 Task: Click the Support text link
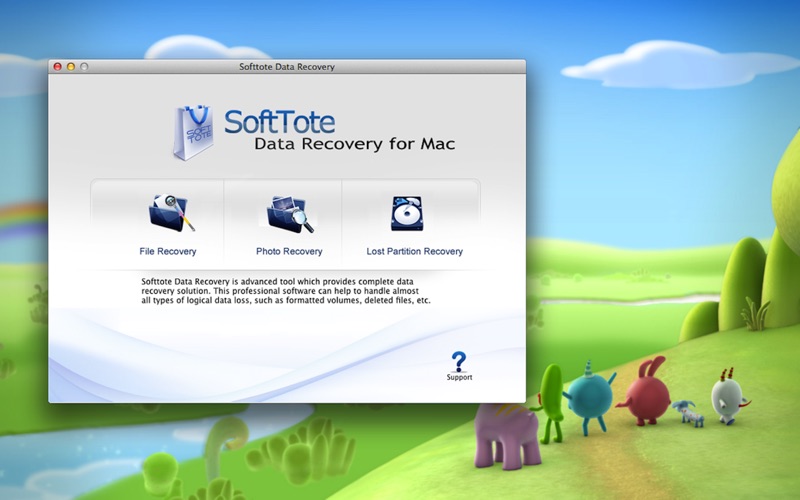pos(459,378)
